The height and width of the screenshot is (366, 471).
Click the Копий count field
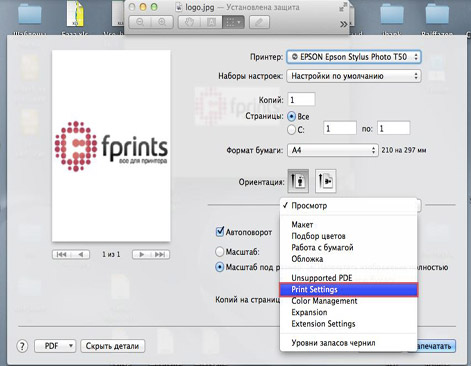coord(301,99)
